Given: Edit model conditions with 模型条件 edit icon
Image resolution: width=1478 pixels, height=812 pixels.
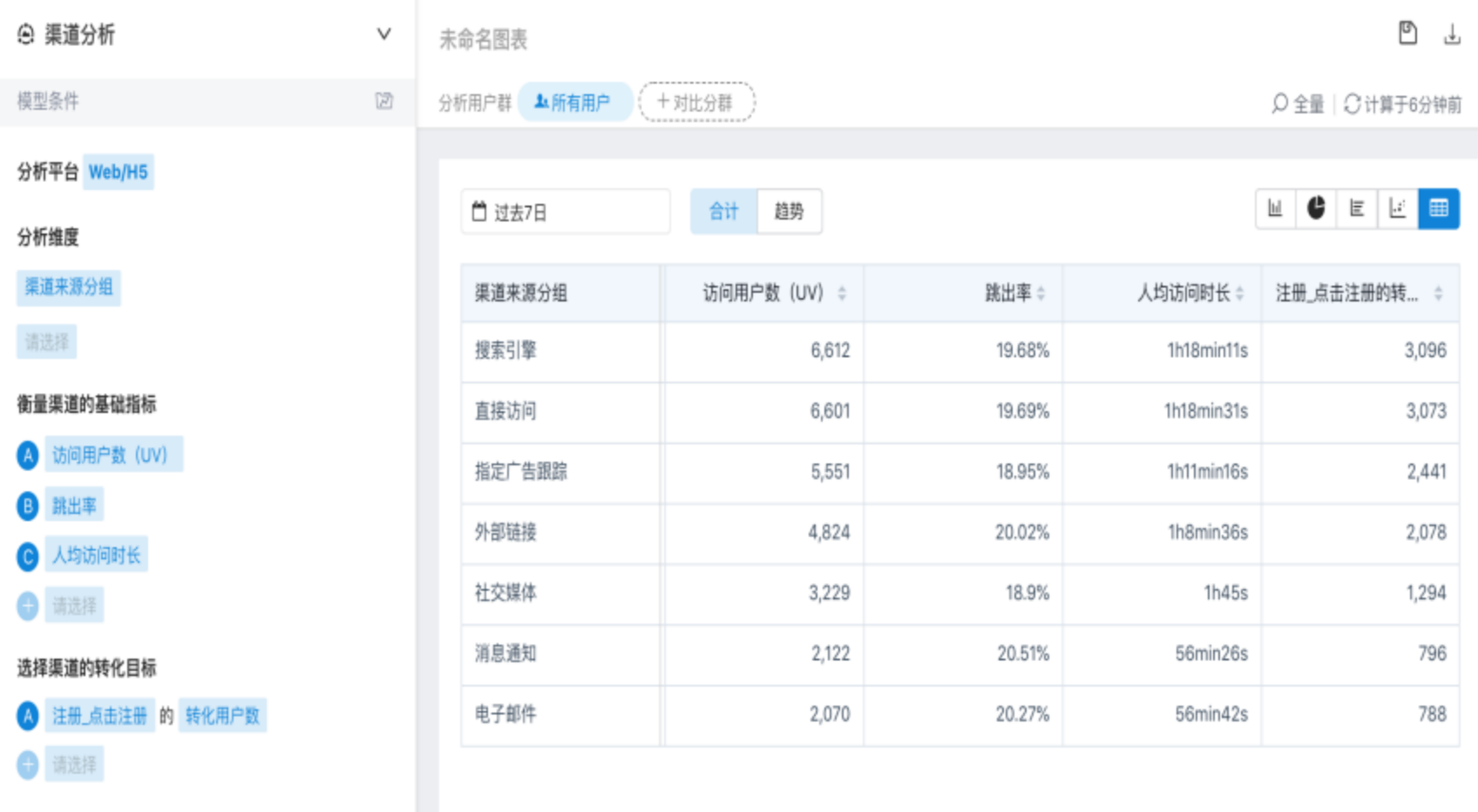Looking at the screenshot, I should [384, 101].
